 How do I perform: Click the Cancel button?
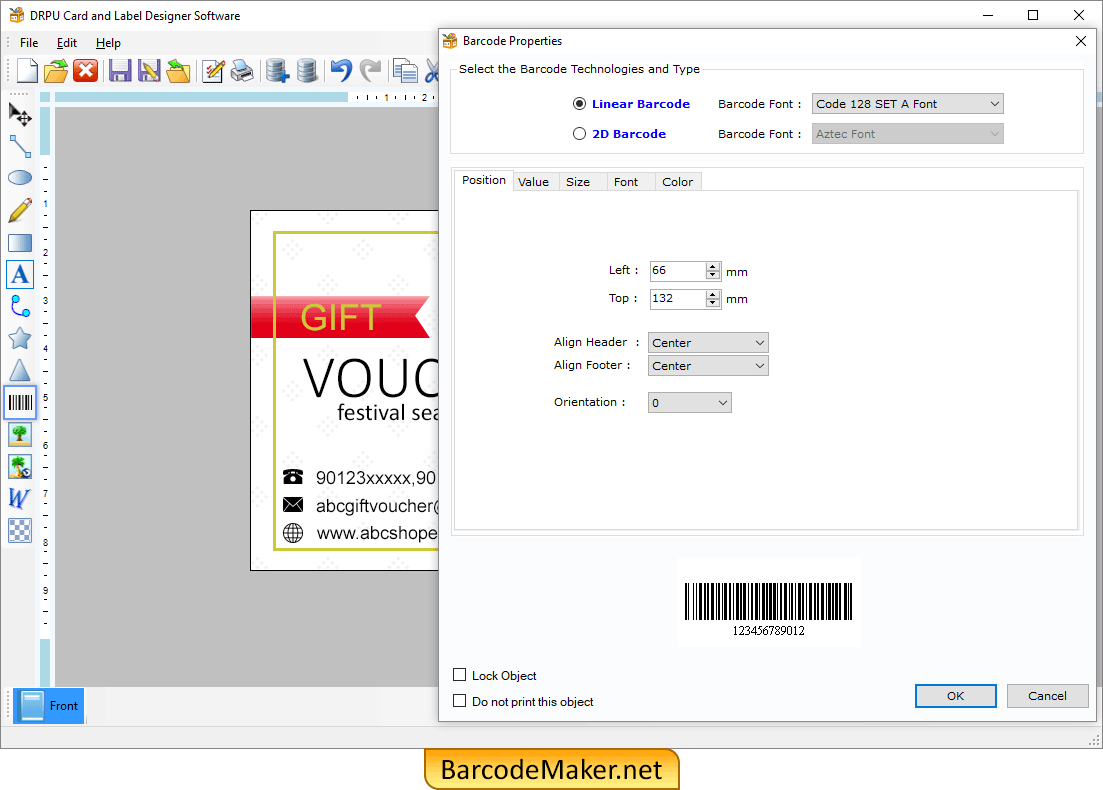[x=1047, y=696]
